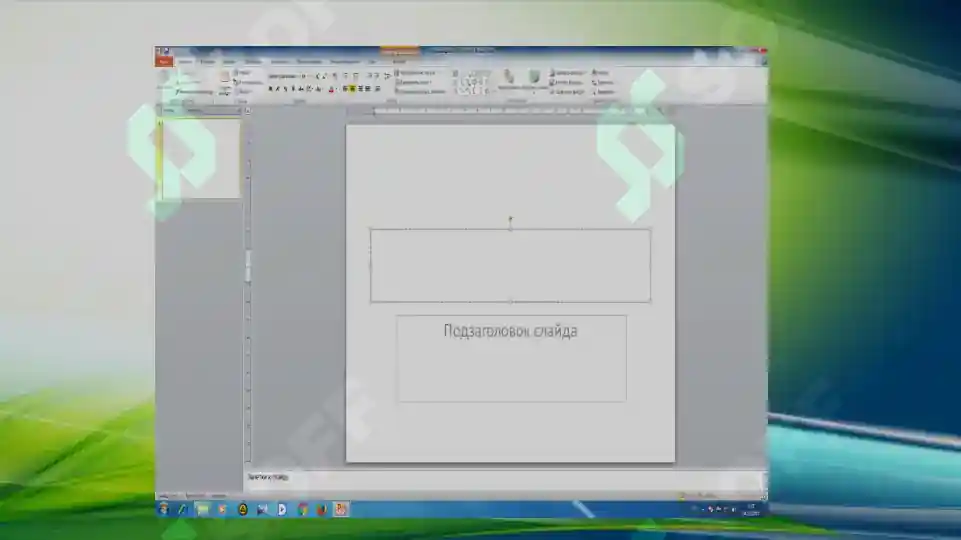Increase font size with the grow-font icon

(x=318, y=76)
